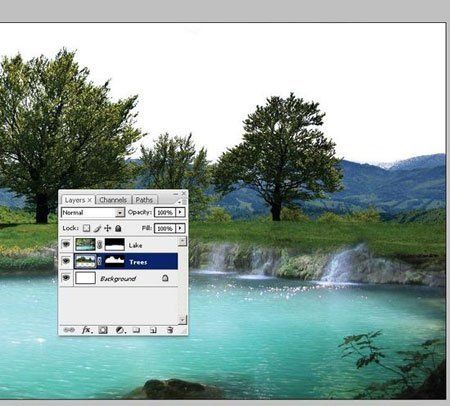The height and width of the screenshot is (406, 450).
Task: Select the Background layer thumbnail
Action: coord(85,278)
